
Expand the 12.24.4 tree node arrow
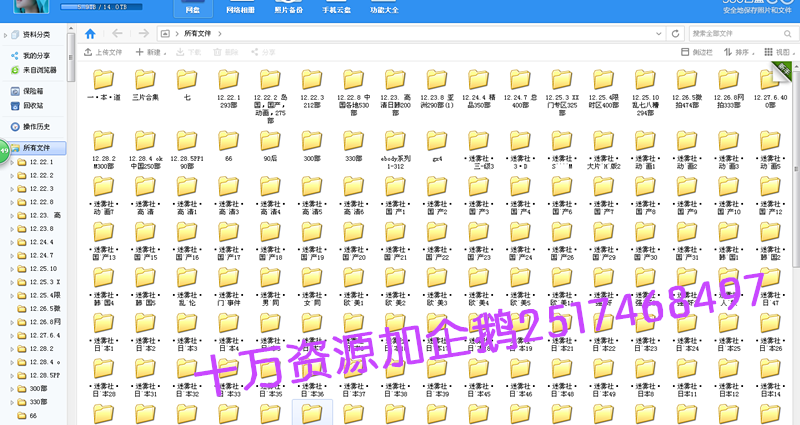click(x=12, y=242)
